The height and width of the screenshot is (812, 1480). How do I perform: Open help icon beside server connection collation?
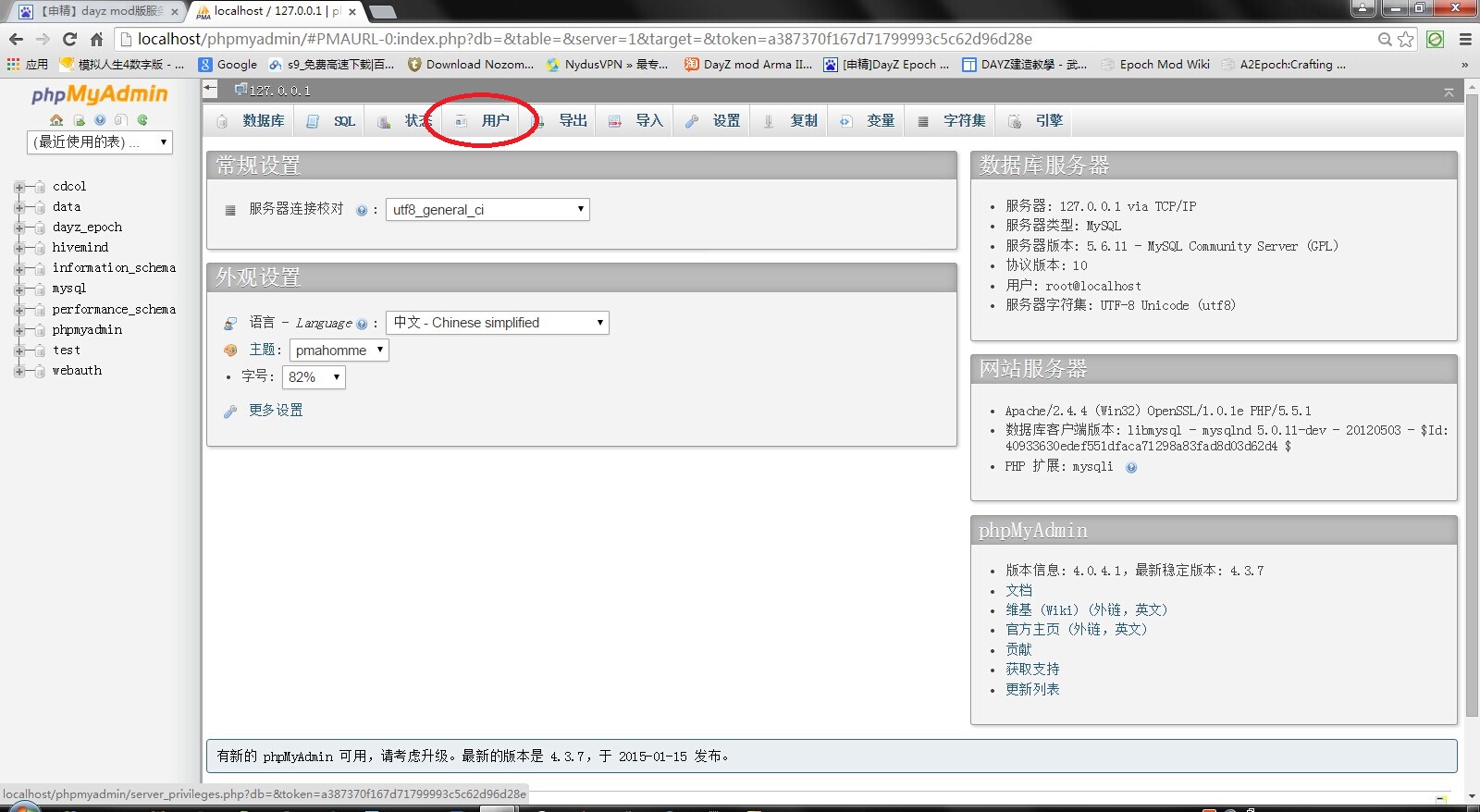click(362, 210)
